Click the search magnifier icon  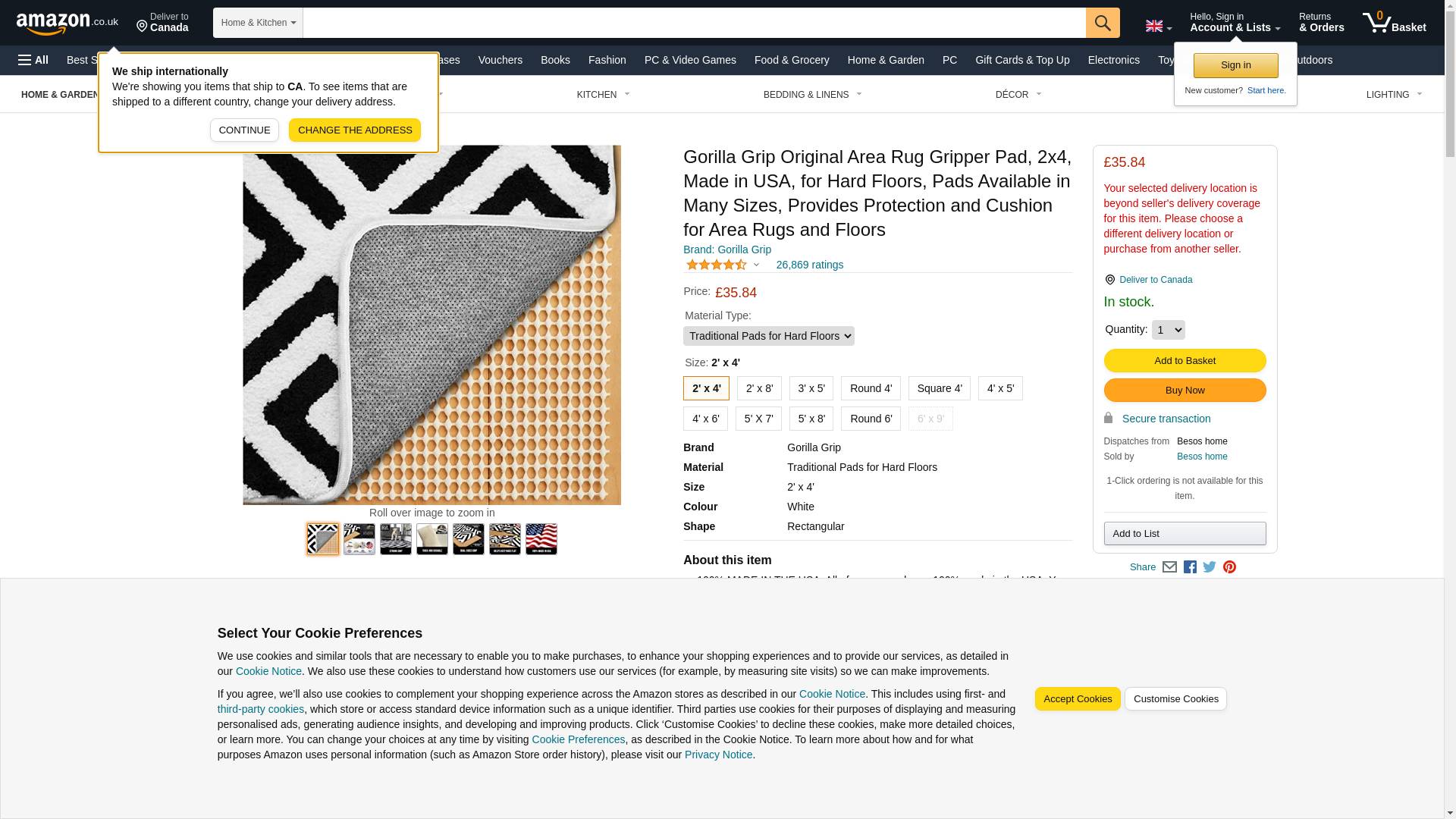click(1103, 23)
